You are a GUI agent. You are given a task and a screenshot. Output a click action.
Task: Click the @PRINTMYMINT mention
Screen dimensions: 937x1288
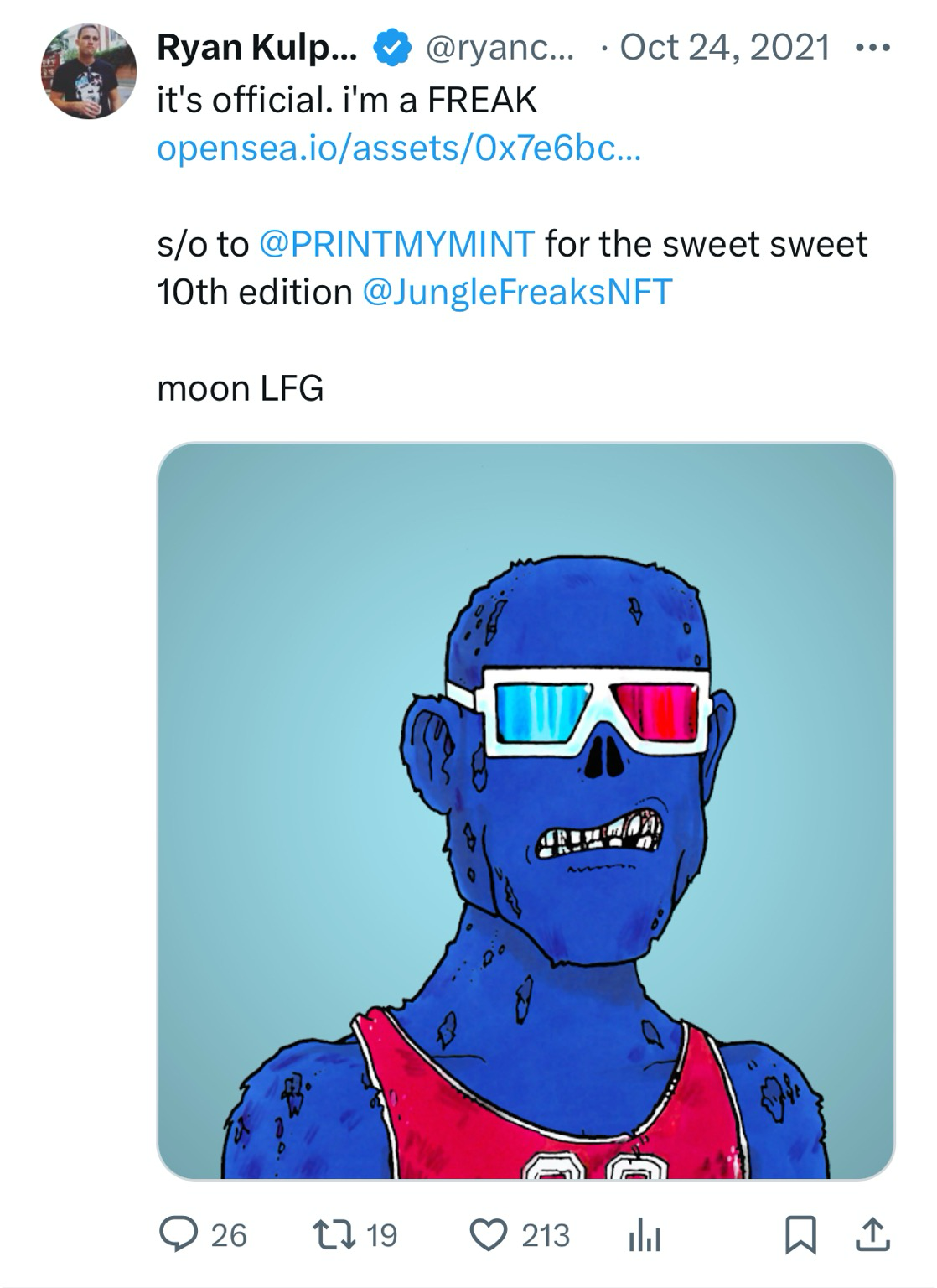coord(397,244)
